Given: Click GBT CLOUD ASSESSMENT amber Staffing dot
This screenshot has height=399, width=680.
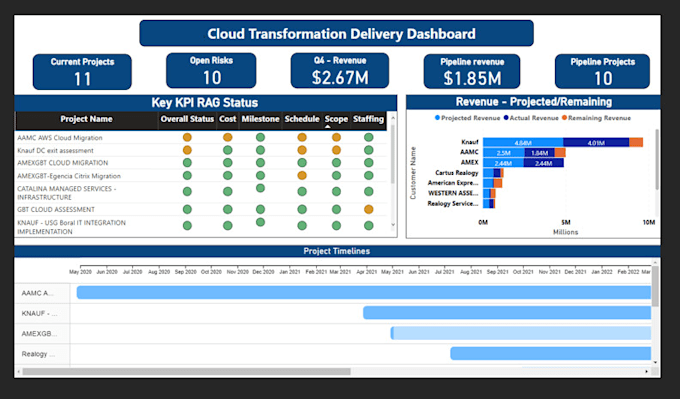Looking at the screenshot, I should point(369,209).
